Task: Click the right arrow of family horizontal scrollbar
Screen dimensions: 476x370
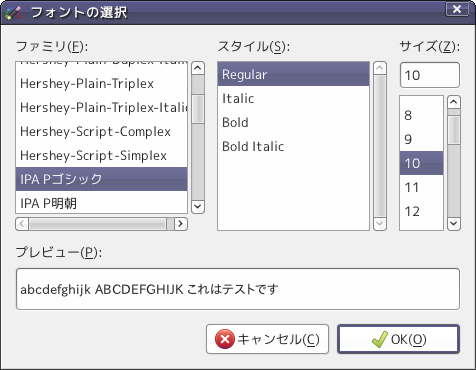Action: 181,224
